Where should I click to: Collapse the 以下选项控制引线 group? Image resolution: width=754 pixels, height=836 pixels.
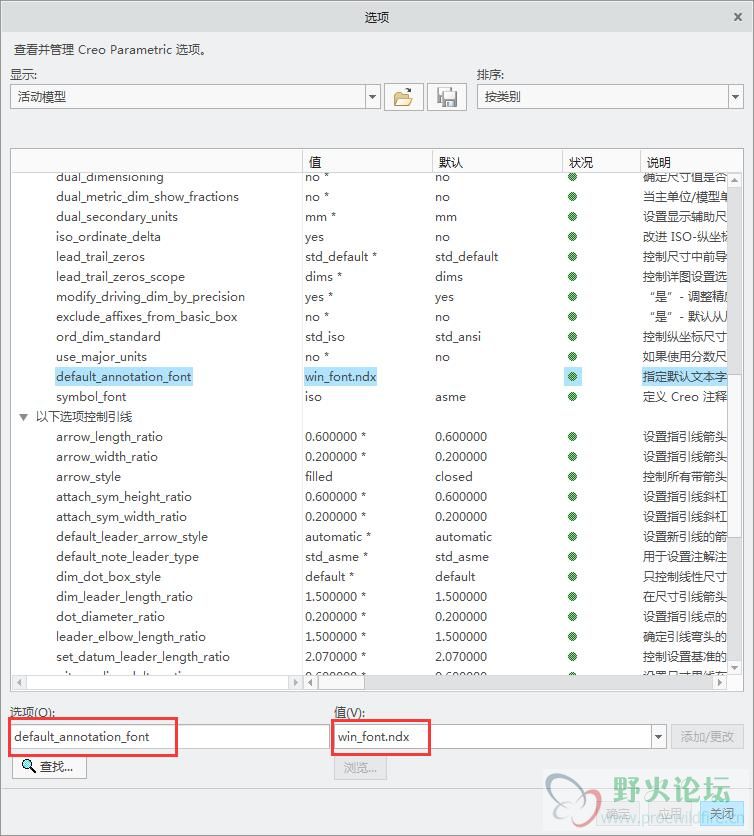pyautogui.click(x=23, y=417)
